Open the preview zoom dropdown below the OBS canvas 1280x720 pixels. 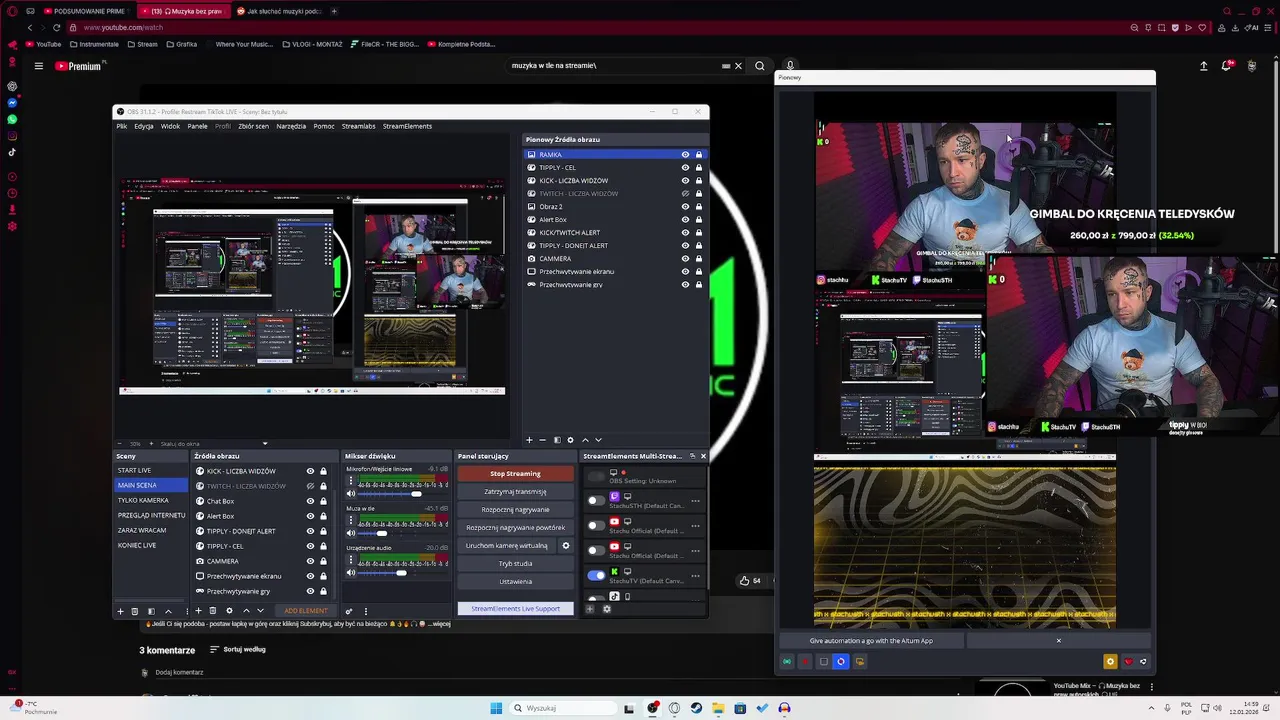265,443
